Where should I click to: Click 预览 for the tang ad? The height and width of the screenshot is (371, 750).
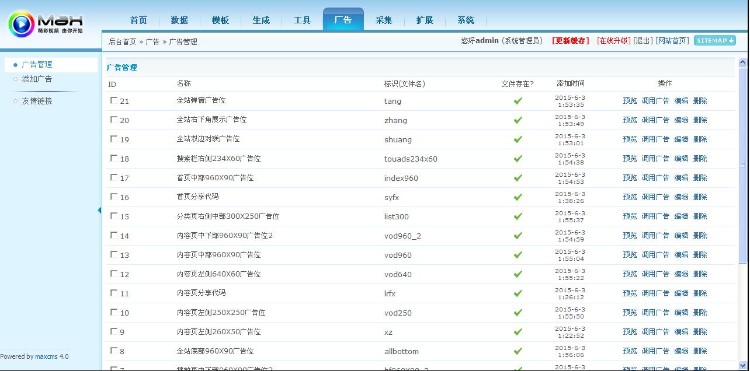[x=629, y=101]
